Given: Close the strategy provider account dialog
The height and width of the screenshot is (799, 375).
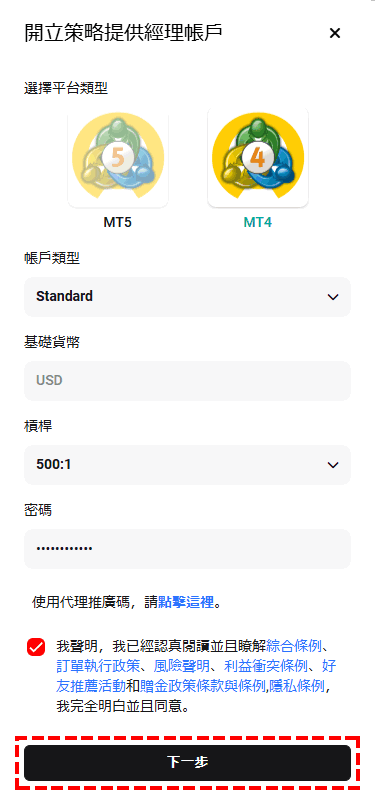Looking at the screenshot, I should click(335, 34).
